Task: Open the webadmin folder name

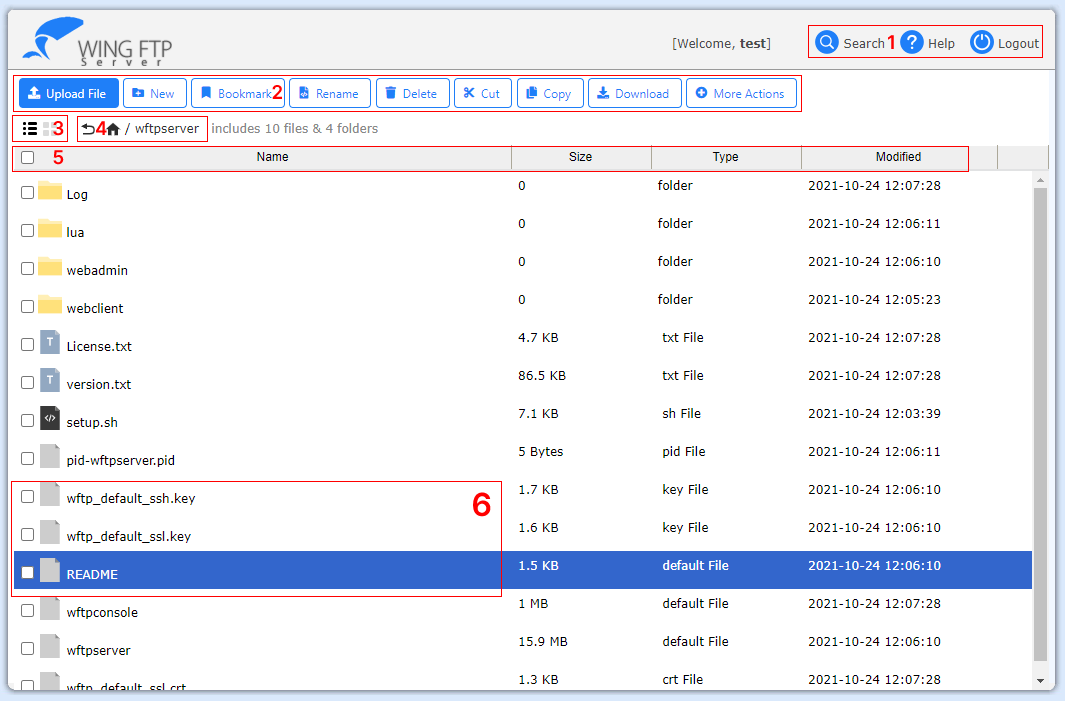Action: tap(97, 270)
